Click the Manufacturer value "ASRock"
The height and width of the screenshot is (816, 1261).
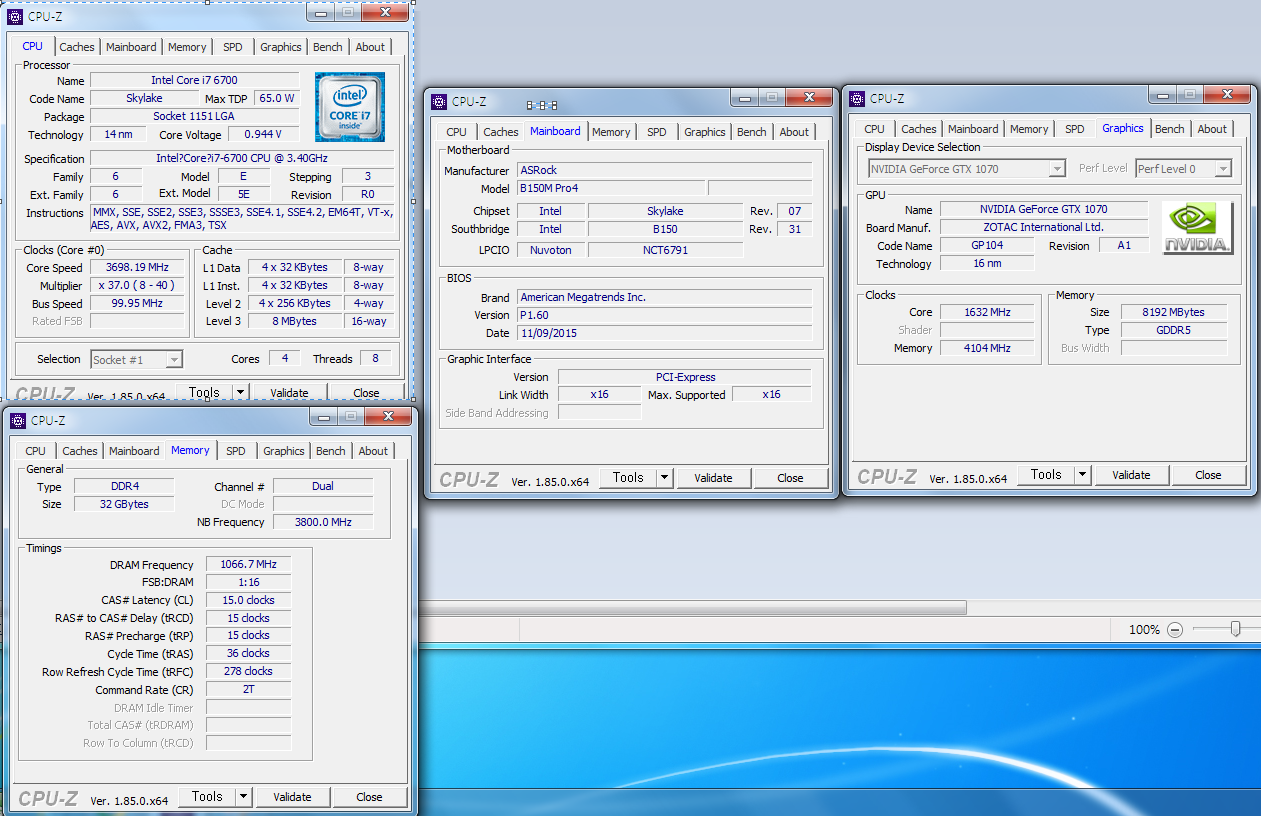[664, 171]
